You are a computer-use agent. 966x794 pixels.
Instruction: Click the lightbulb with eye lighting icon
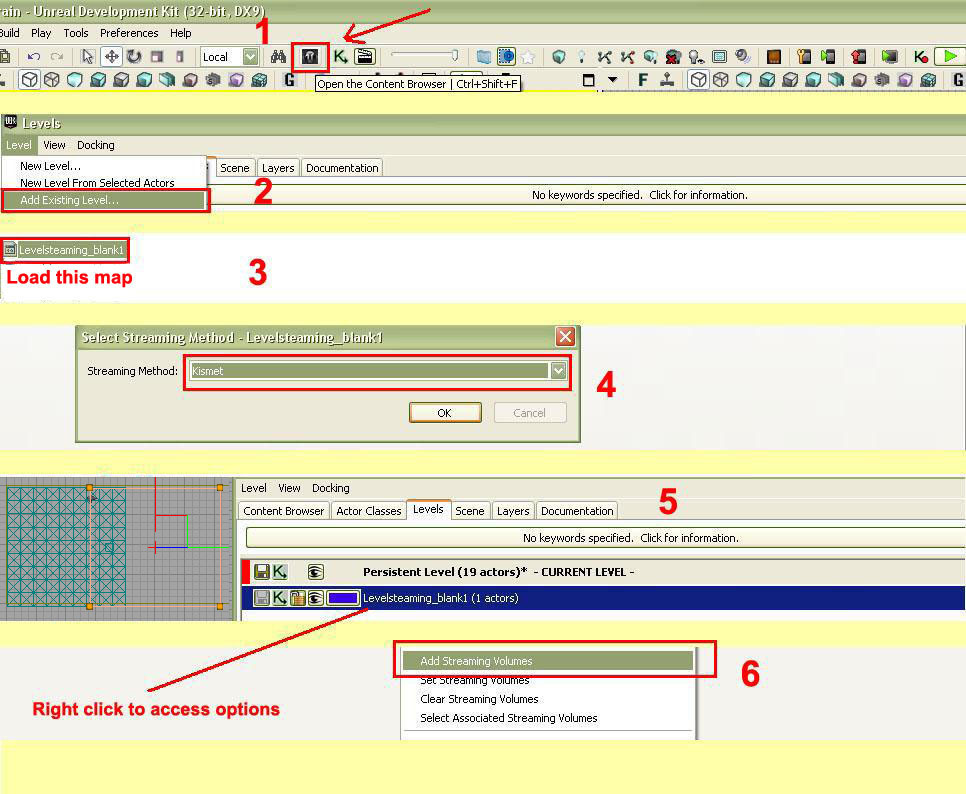[x=696, y=57]
